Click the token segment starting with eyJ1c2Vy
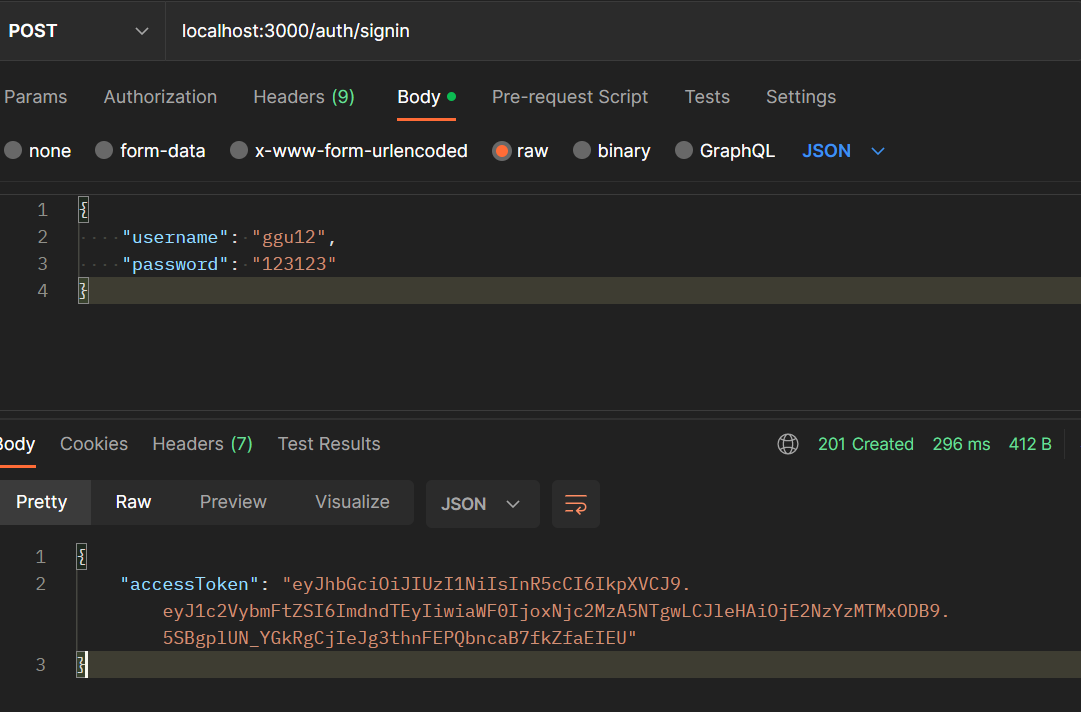The width and height of the screenshot is (1081, 712). click(556, 611)
